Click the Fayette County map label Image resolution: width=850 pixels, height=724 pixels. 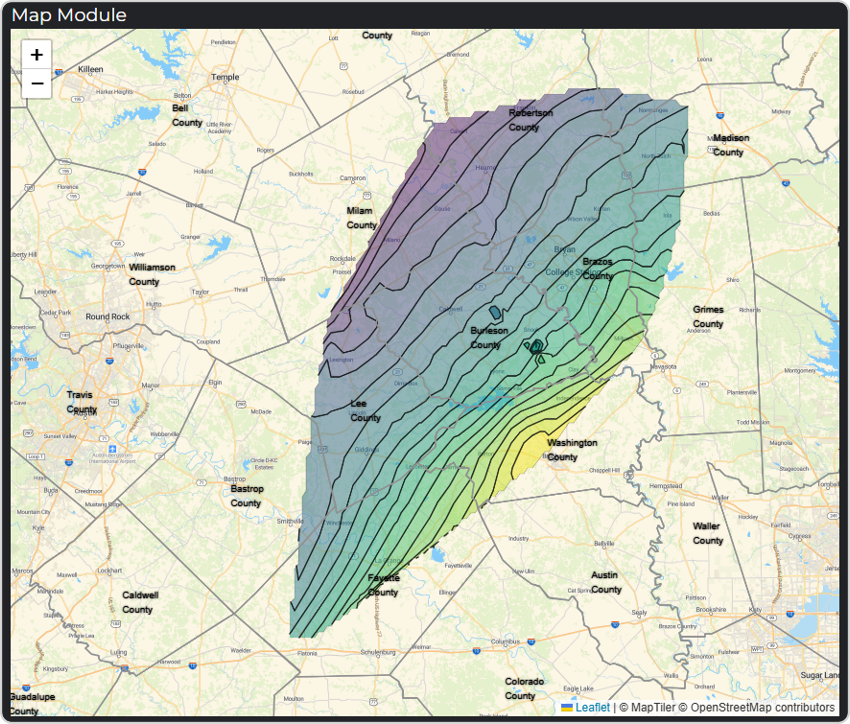coord(383,585)
